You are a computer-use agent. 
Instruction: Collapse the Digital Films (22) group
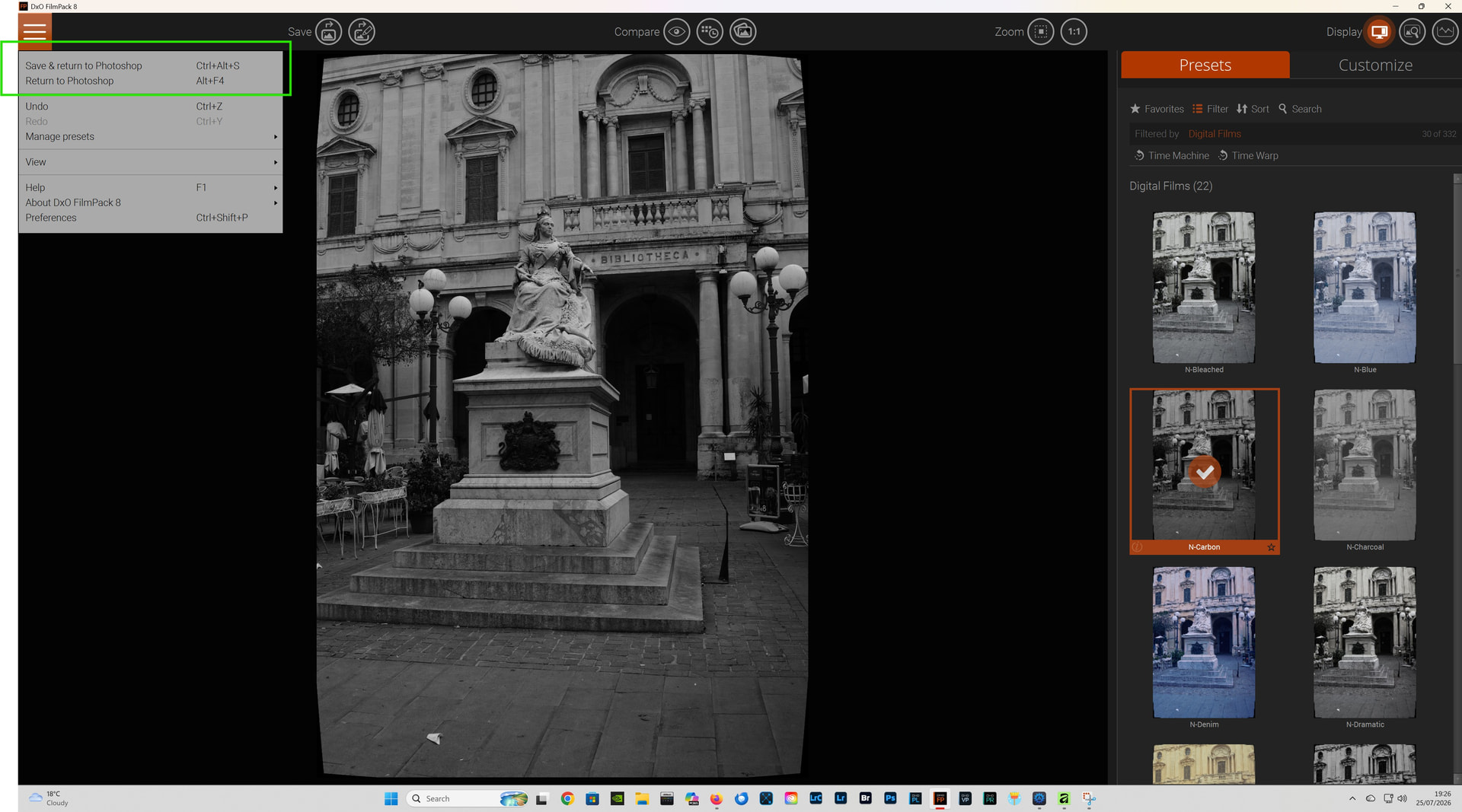(1170, 186)
